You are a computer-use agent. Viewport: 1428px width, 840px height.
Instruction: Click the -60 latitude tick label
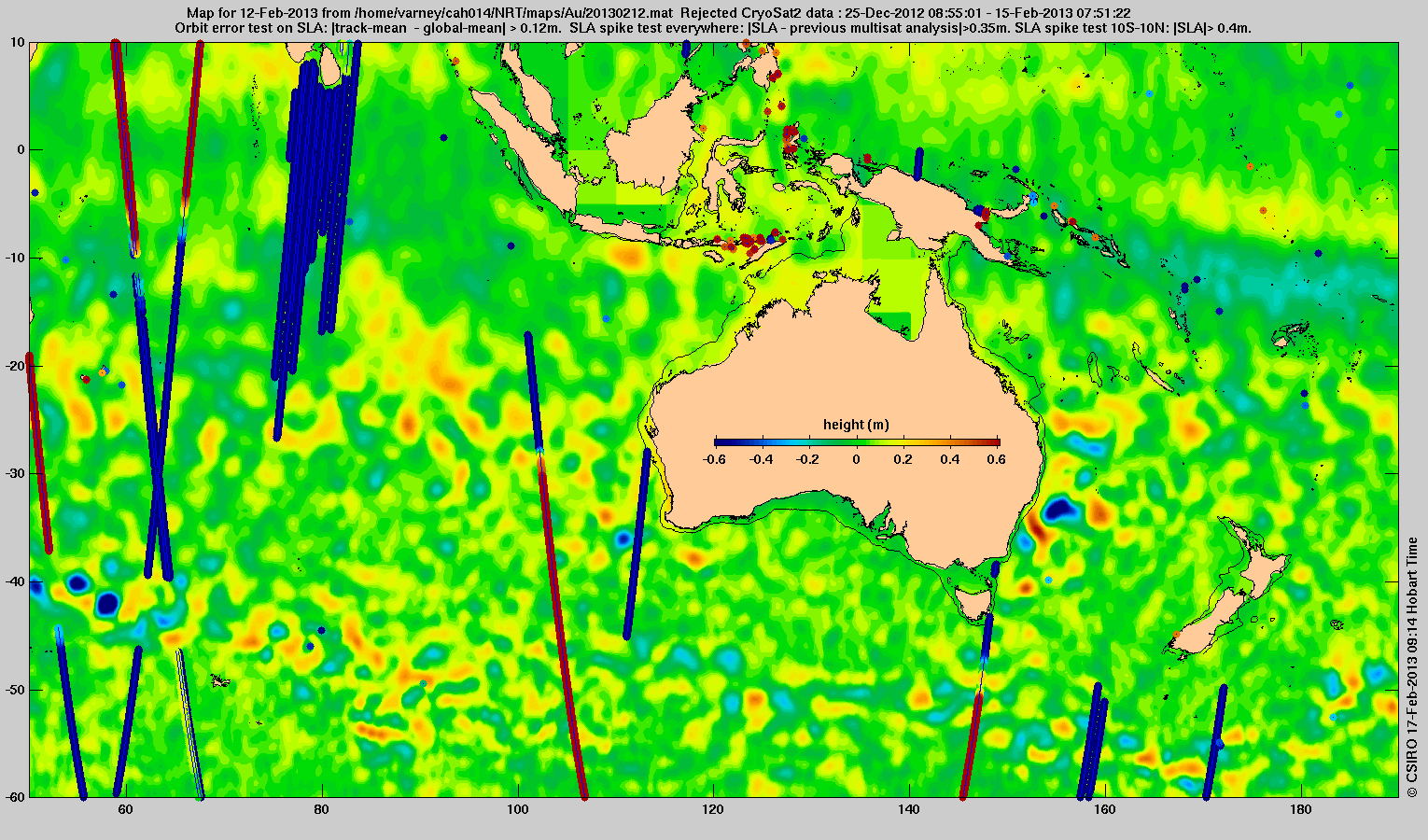click(x=15, y=797)
